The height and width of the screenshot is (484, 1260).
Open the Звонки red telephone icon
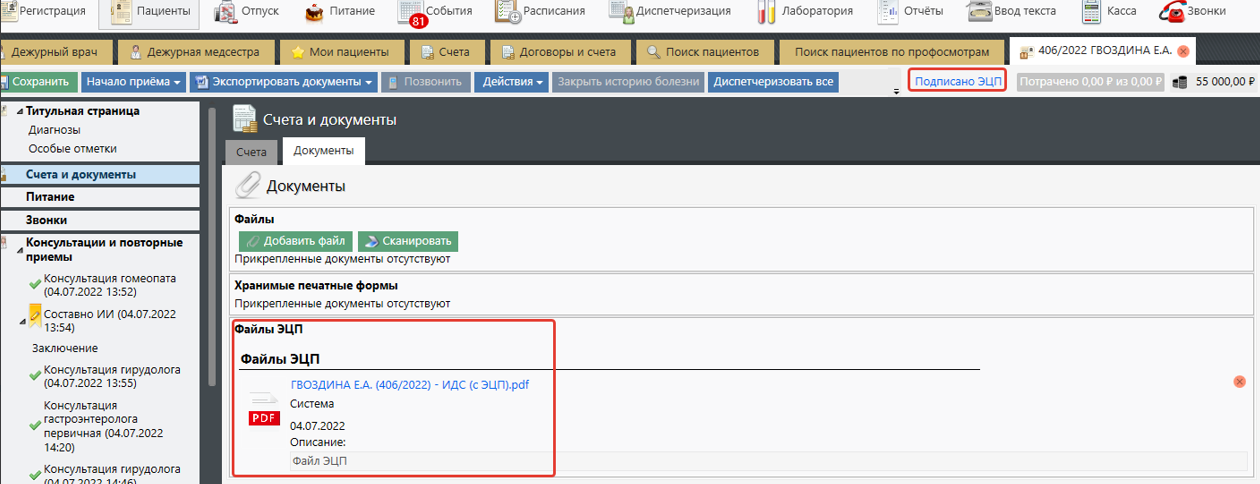[x=1172, y=12]
